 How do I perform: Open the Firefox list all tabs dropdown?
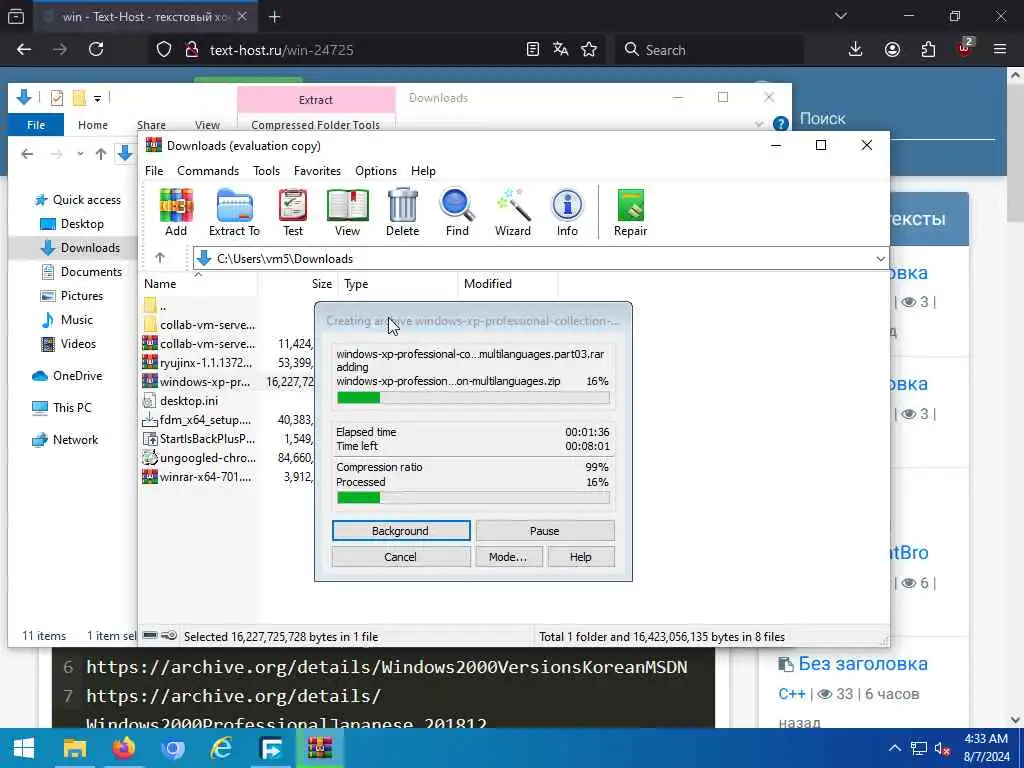[841, 16]
